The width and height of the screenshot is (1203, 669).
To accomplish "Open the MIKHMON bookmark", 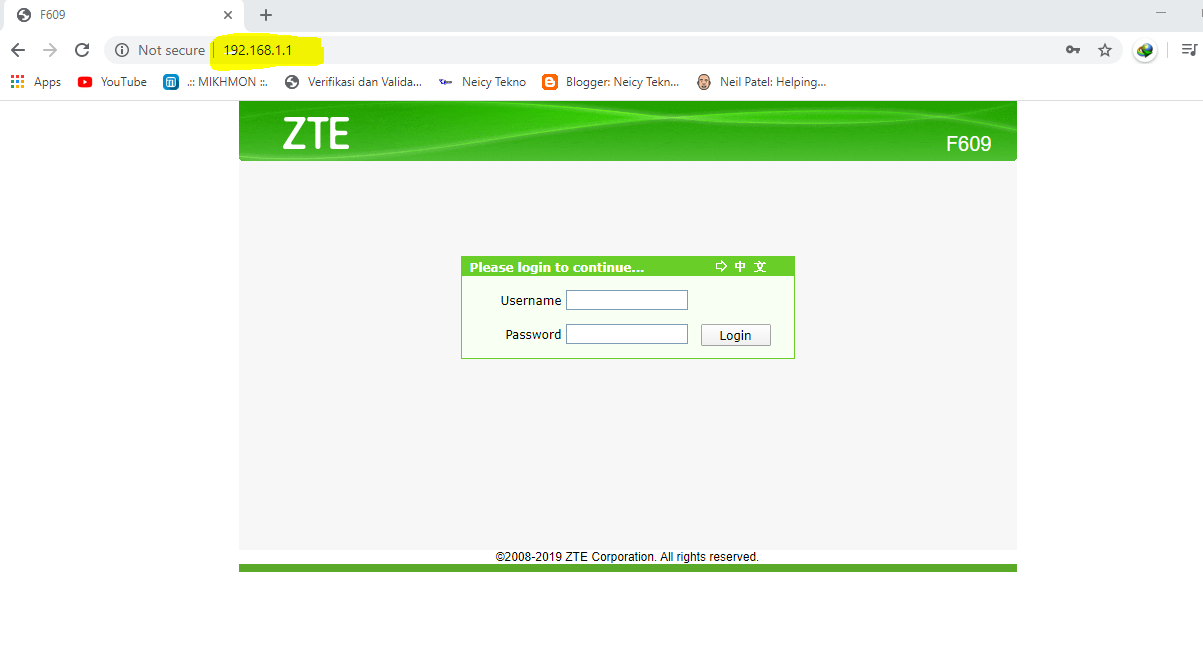I will tap(216, 82).
